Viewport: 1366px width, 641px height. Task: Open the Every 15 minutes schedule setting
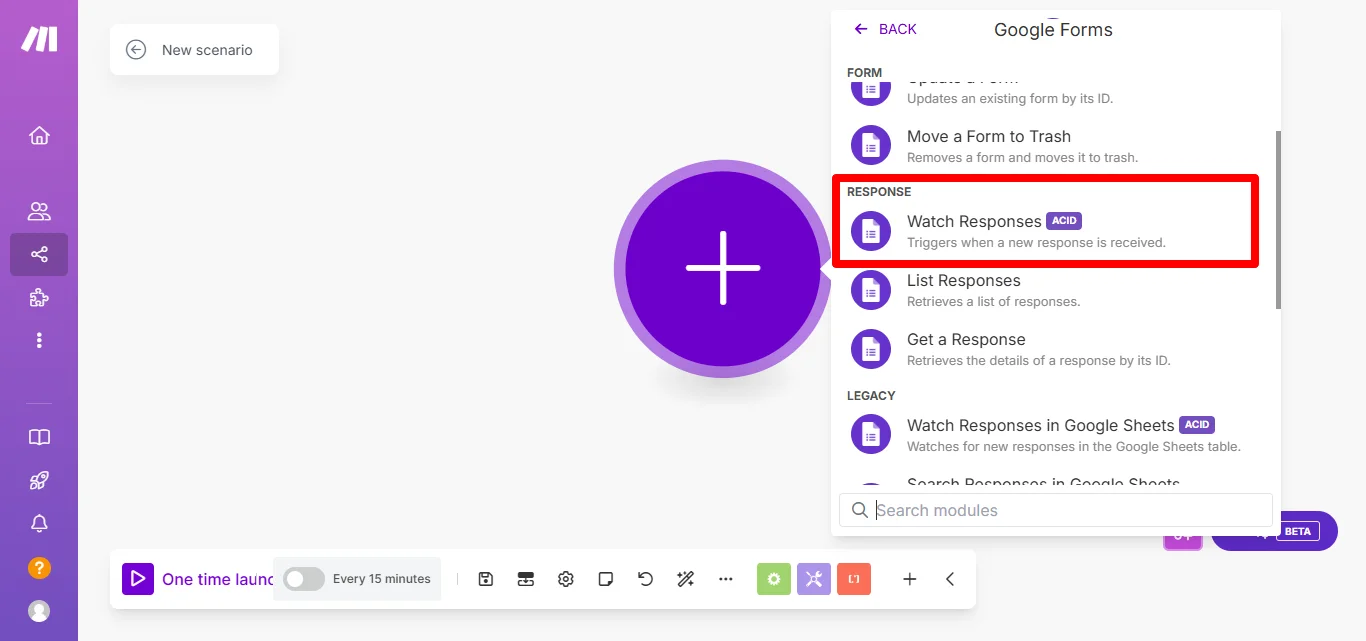tap(382, 579)
